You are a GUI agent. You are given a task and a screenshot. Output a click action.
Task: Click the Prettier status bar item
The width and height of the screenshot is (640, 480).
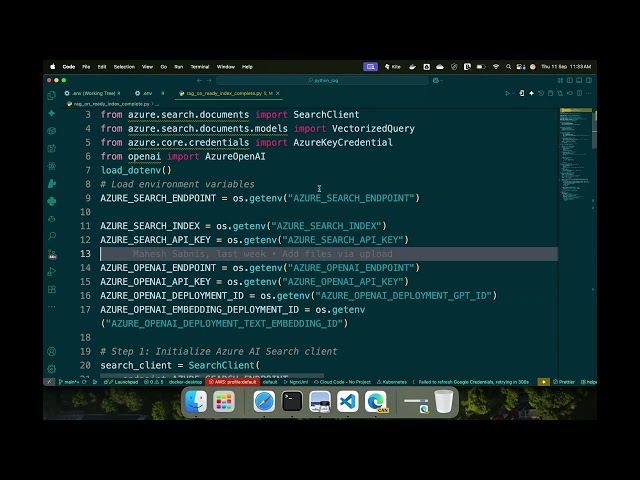point(564,382)
